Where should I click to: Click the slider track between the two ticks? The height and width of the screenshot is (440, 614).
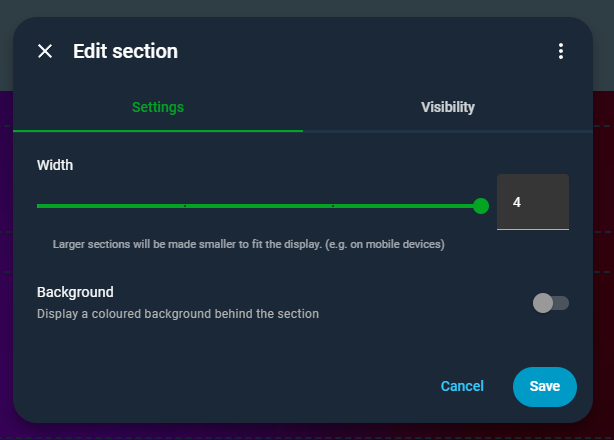pos(259,206)
